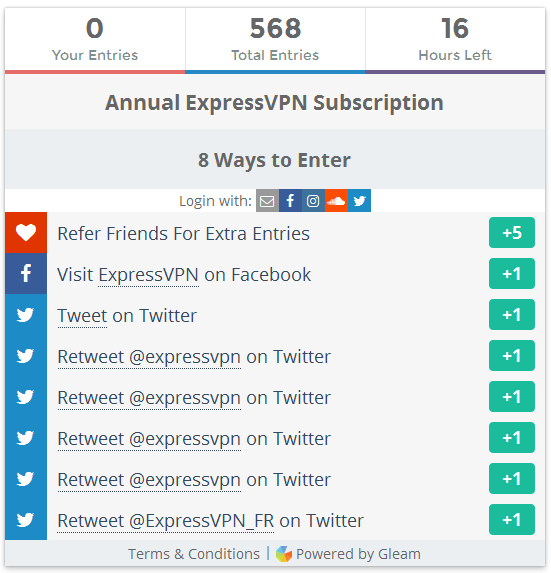551x573 pixels.
Task: Claim +1 for Tweet on Twitter
Action: (x=512, y=315)
